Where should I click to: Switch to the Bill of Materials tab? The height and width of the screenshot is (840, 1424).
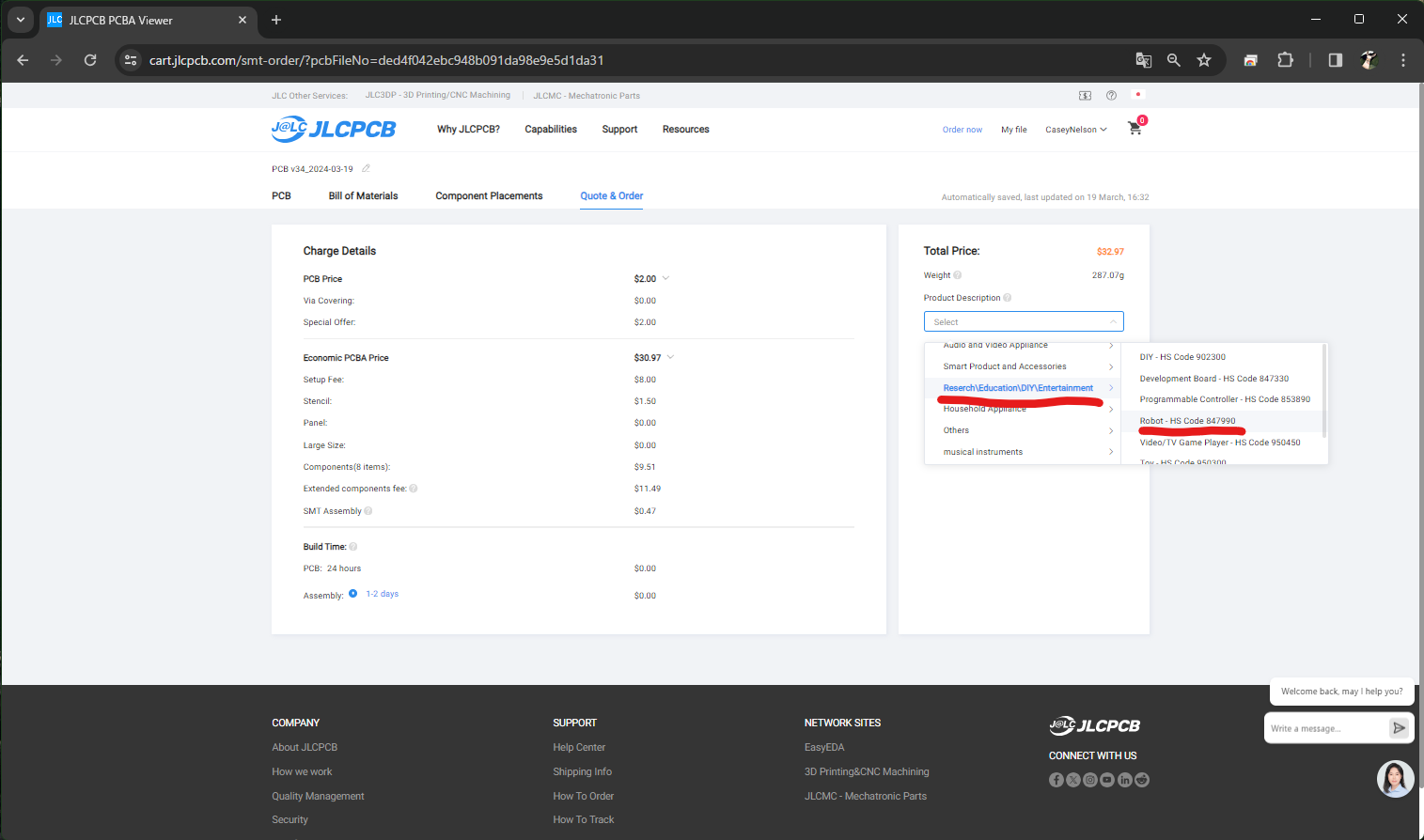[x=363, y=196]
